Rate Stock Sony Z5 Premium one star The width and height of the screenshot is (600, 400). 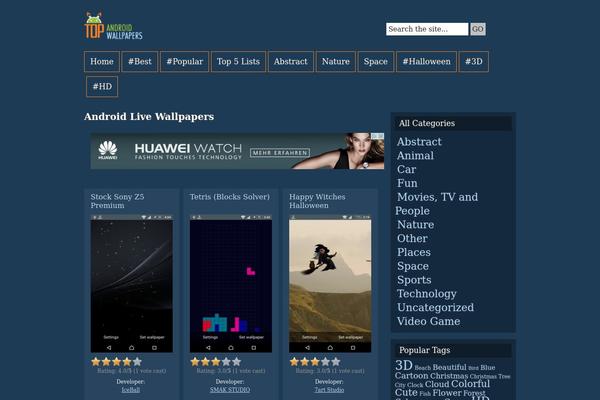(96, 361)
